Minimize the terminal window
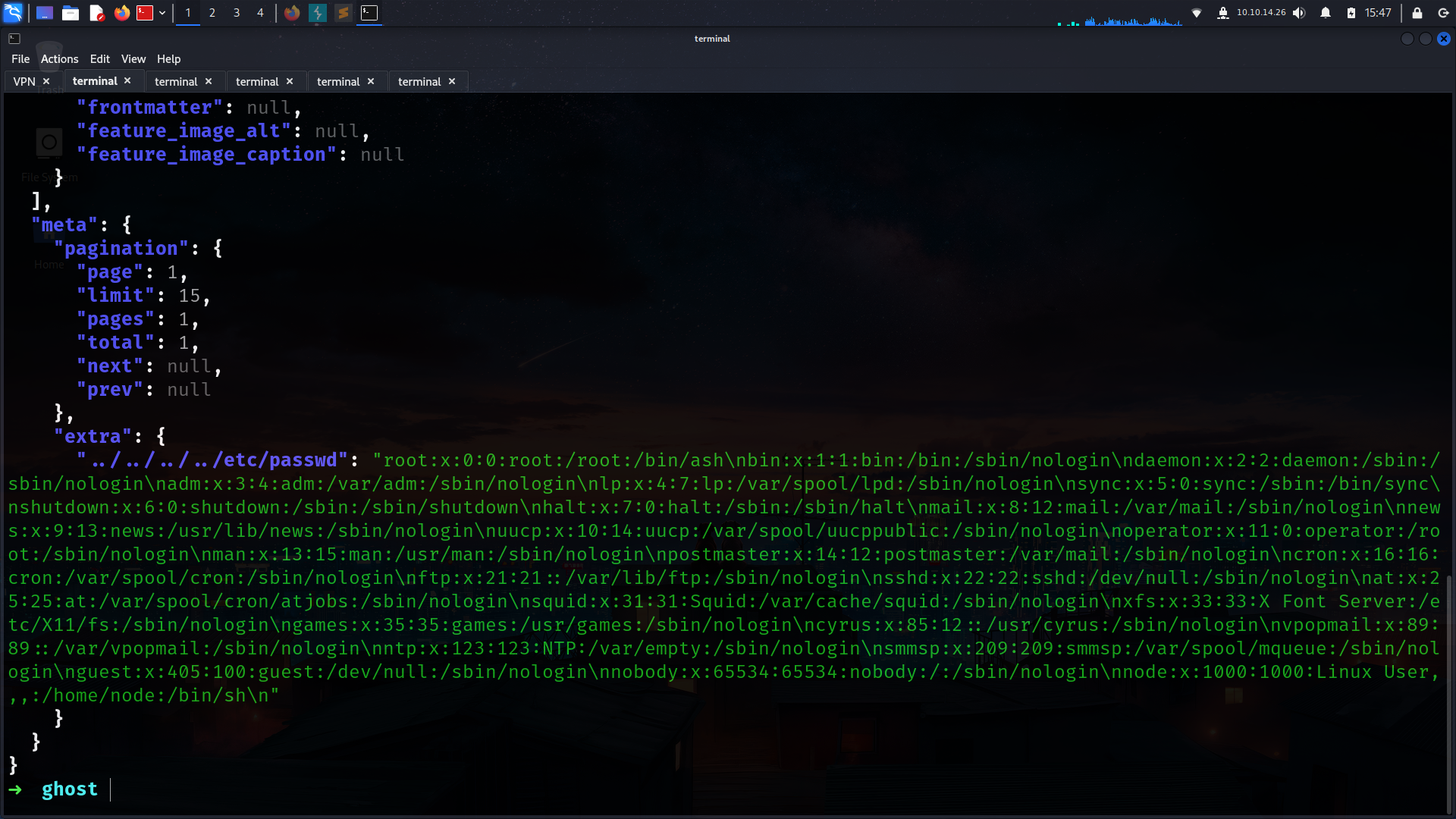 tap(1407, 39)
